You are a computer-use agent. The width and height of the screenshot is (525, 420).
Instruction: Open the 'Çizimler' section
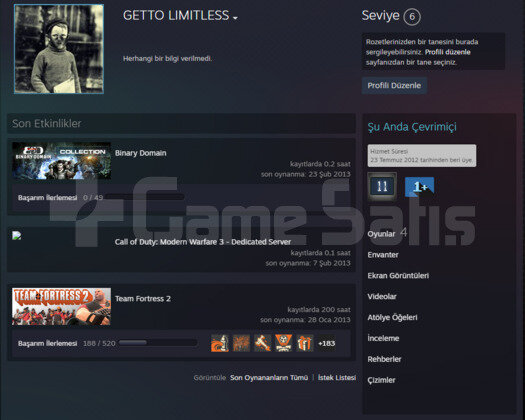[381, 380]
